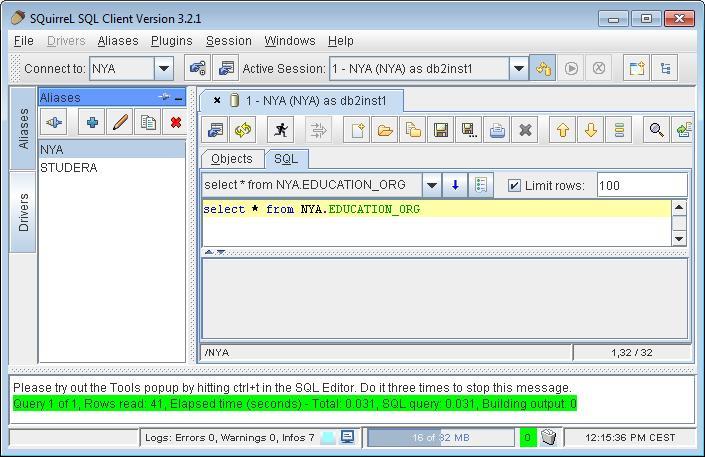The height and width of the screenshot is (457, 705).
Task: Click the session properties icon in session toolbar
Action: 215,130
